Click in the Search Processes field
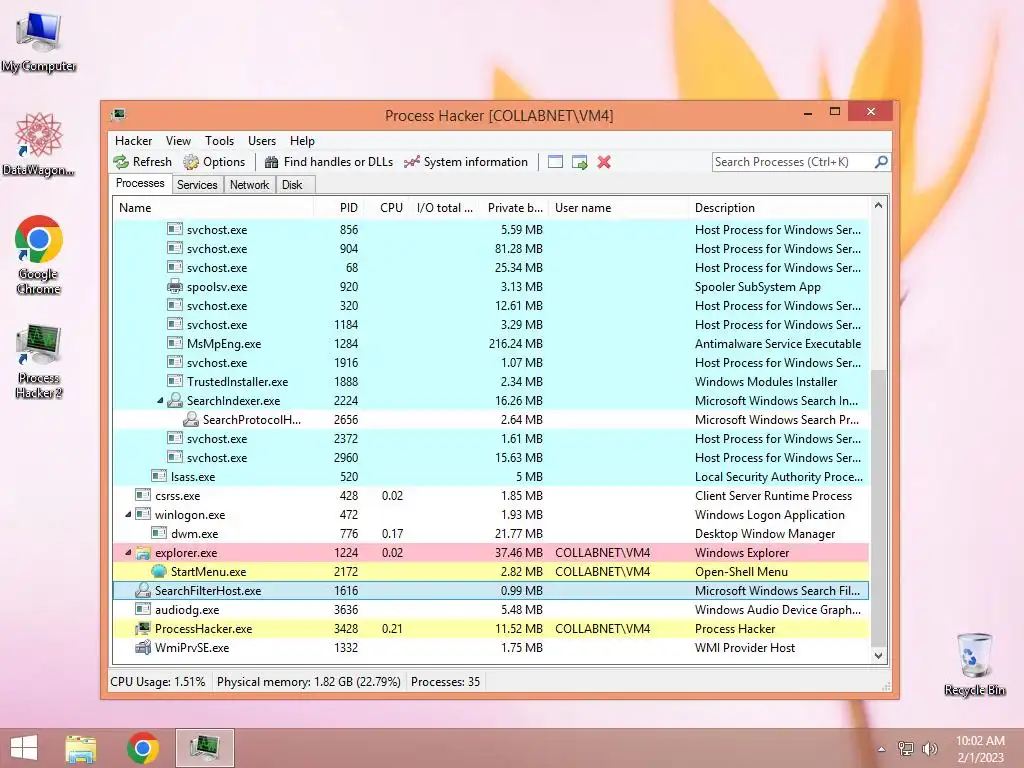The width and height of the screenshot is (1024, 768). click(792, 161)
